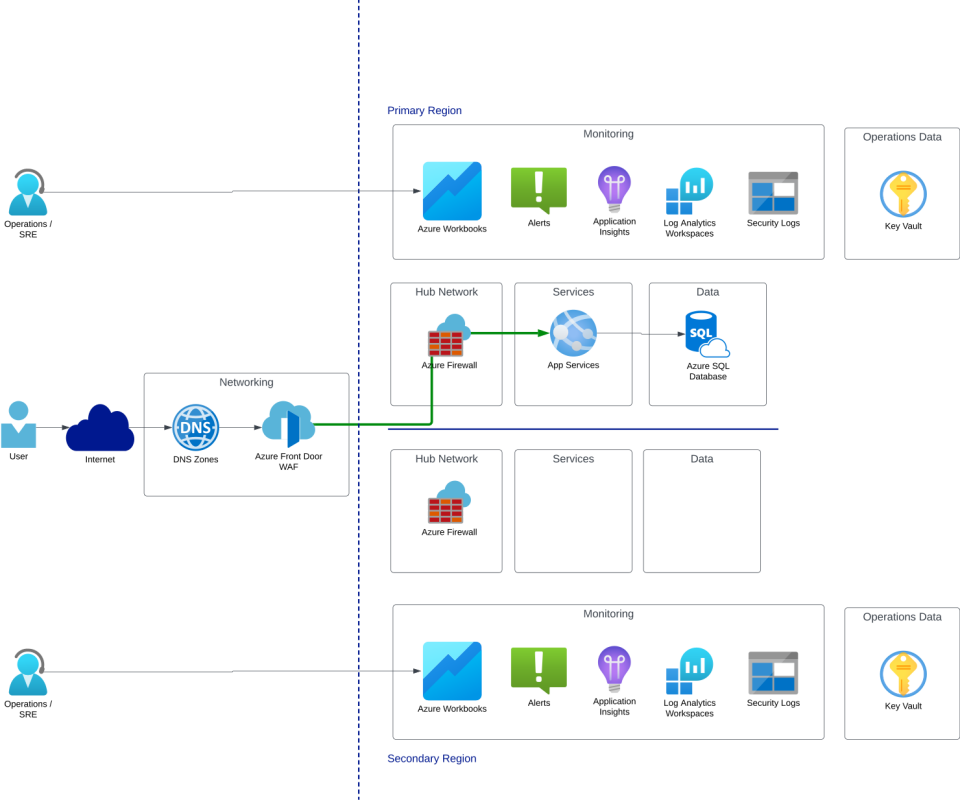Select Alerts icon in primary Monitoring
Viewport: 960px width, 800px height.
539,190
